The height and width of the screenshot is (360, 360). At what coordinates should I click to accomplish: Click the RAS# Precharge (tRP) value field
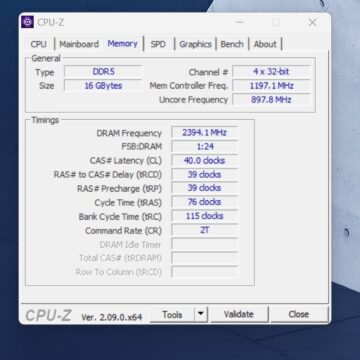point(204,188)
